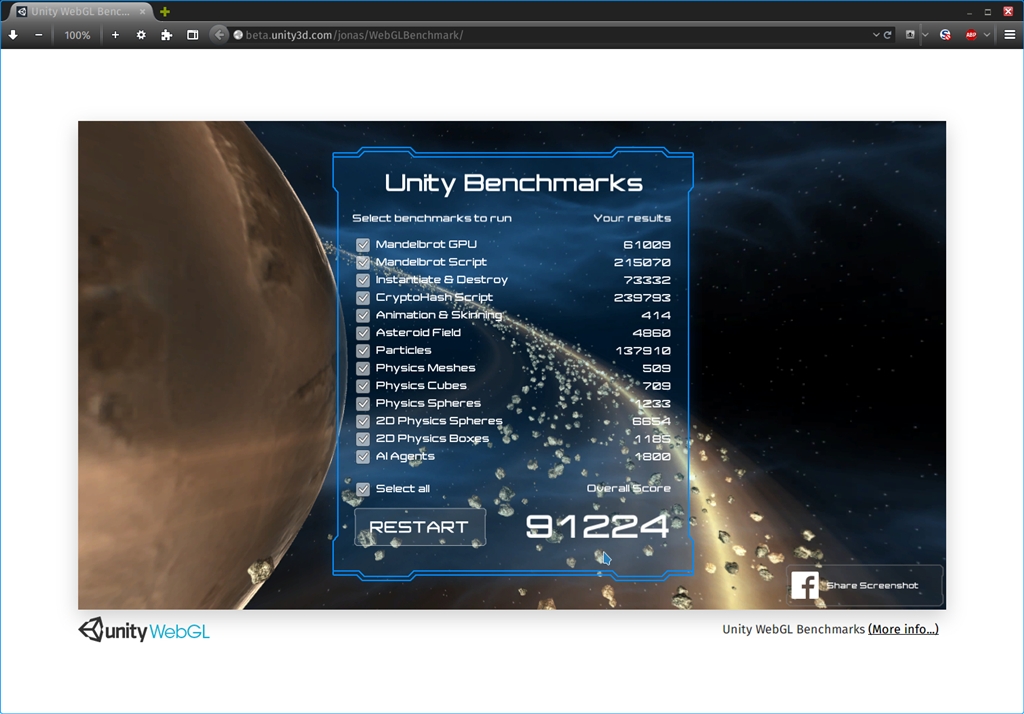1024x714 pixels.
Task: Toggle Physics Cubes checkbox
Action: (x=363, y=385)
